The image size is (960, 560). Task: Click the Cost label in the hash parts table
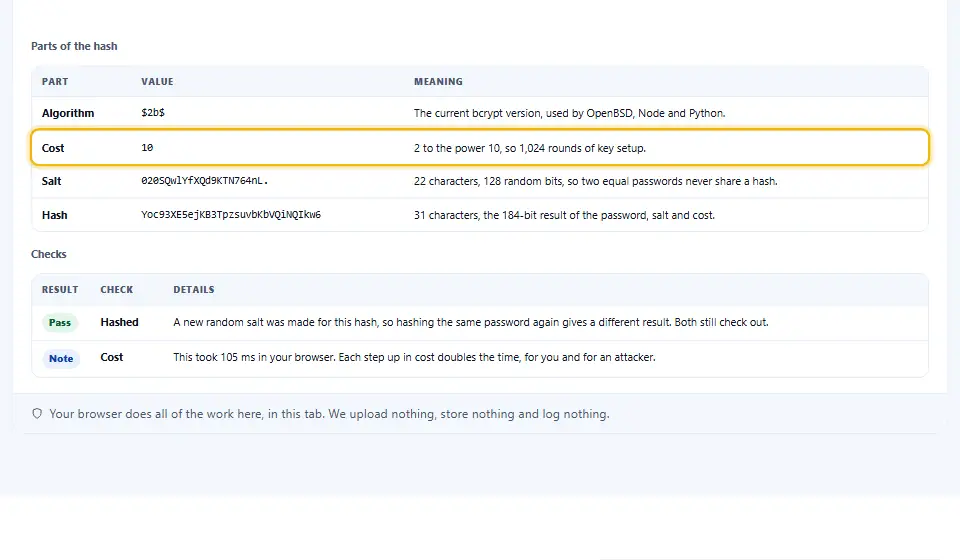53,147
